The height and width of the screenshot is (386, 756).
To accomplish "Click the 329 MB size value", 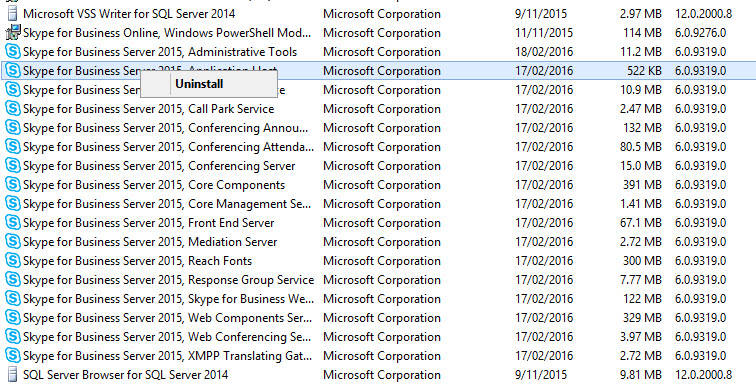I will [x=643, y=318].
